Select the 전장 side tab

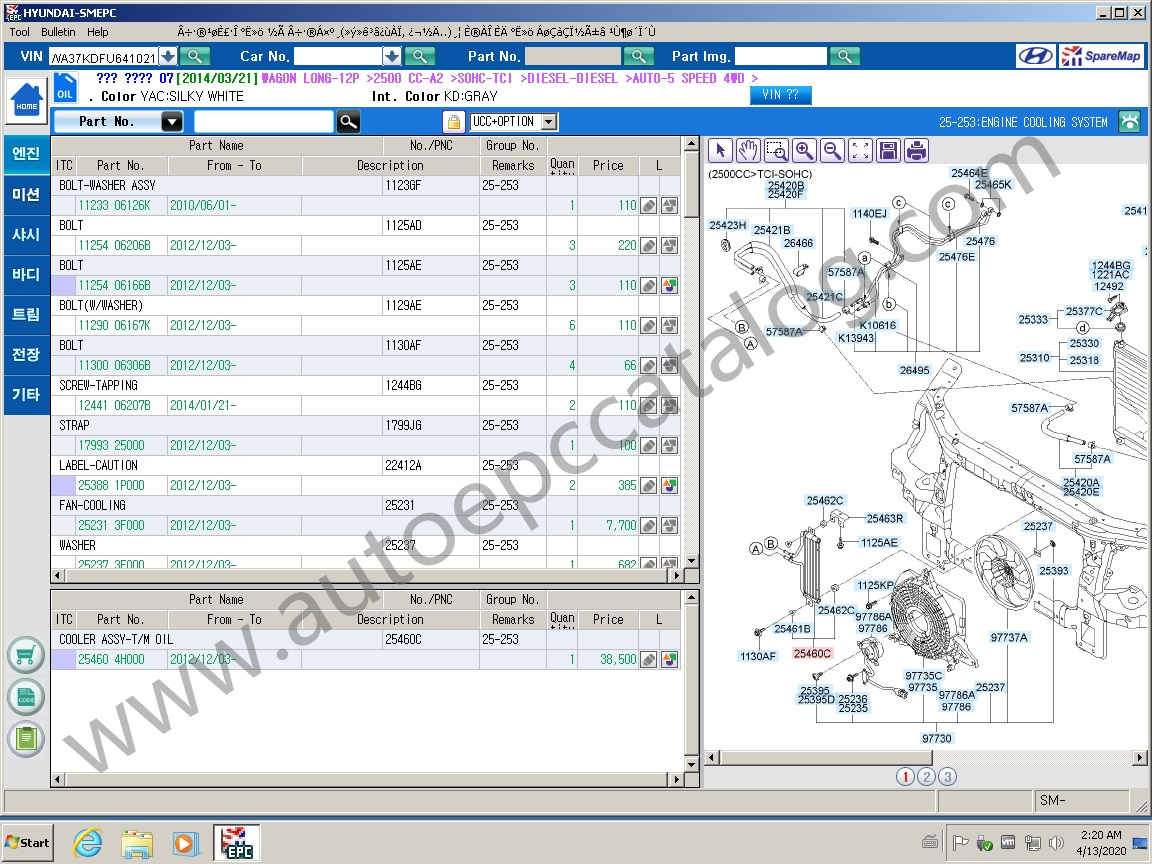click(26, 354)
